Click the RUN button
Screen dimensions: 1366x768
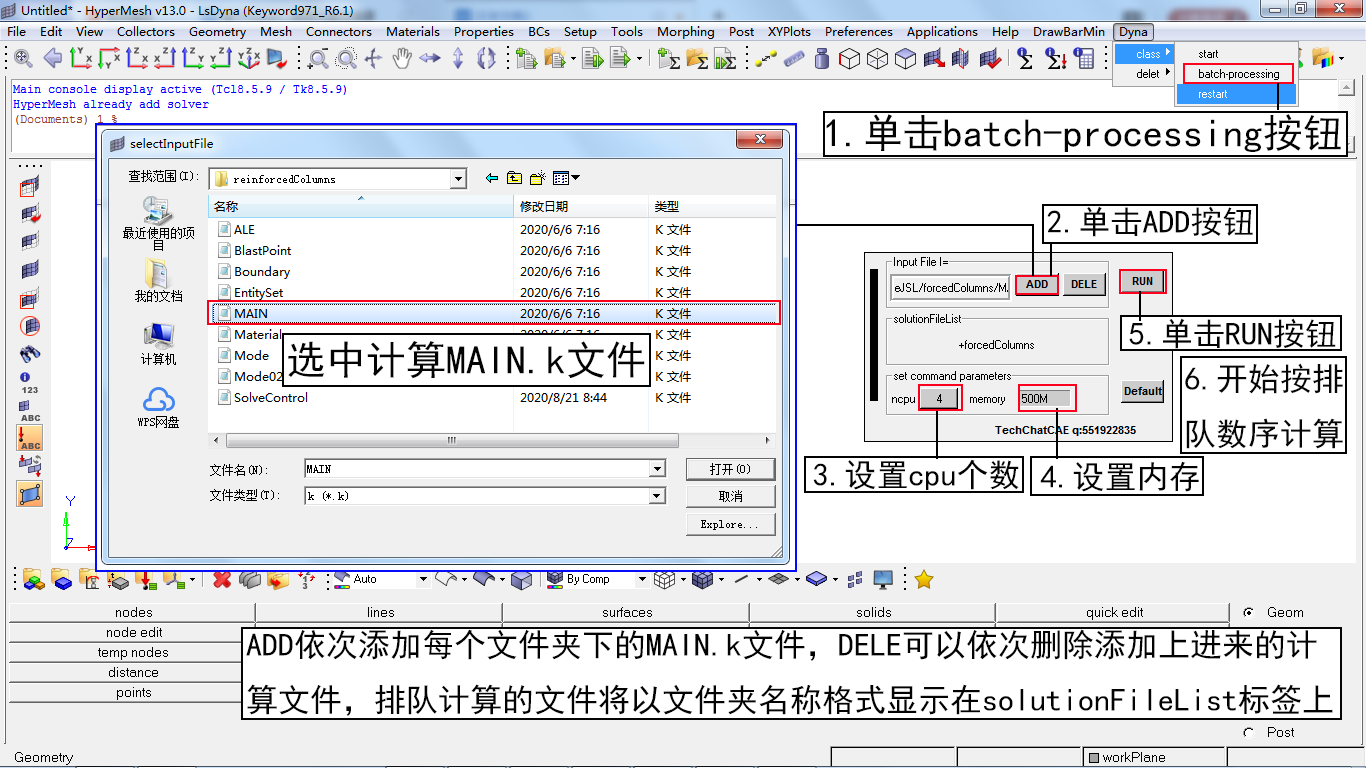click(1141, 281)
